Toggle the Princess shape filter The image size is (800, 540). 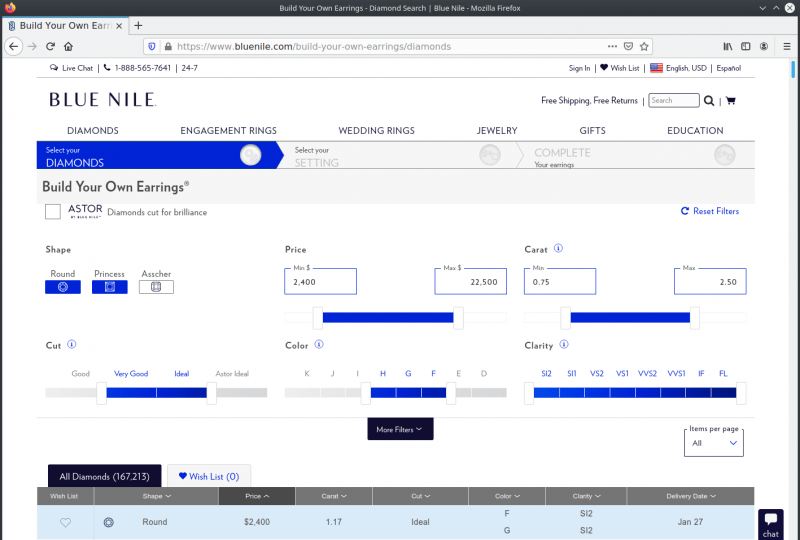[110, 287]
